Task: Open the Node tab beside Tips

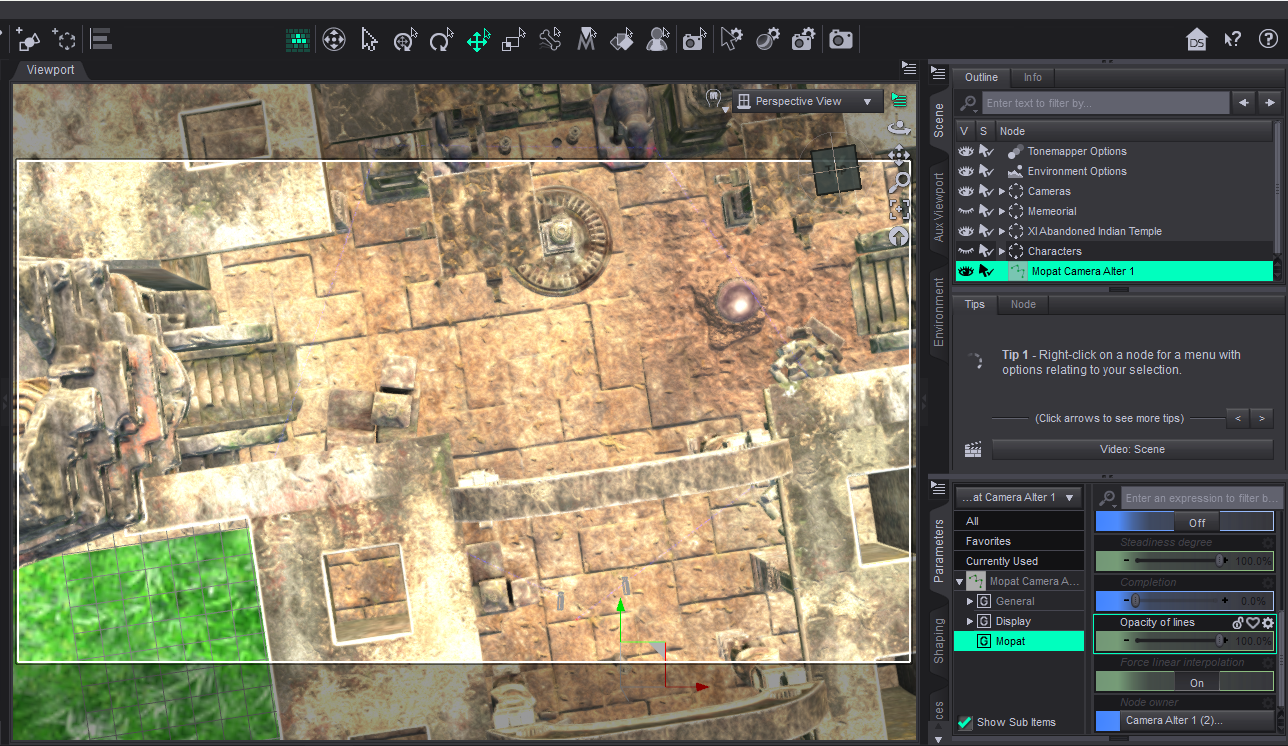Action: (1022, 304)
